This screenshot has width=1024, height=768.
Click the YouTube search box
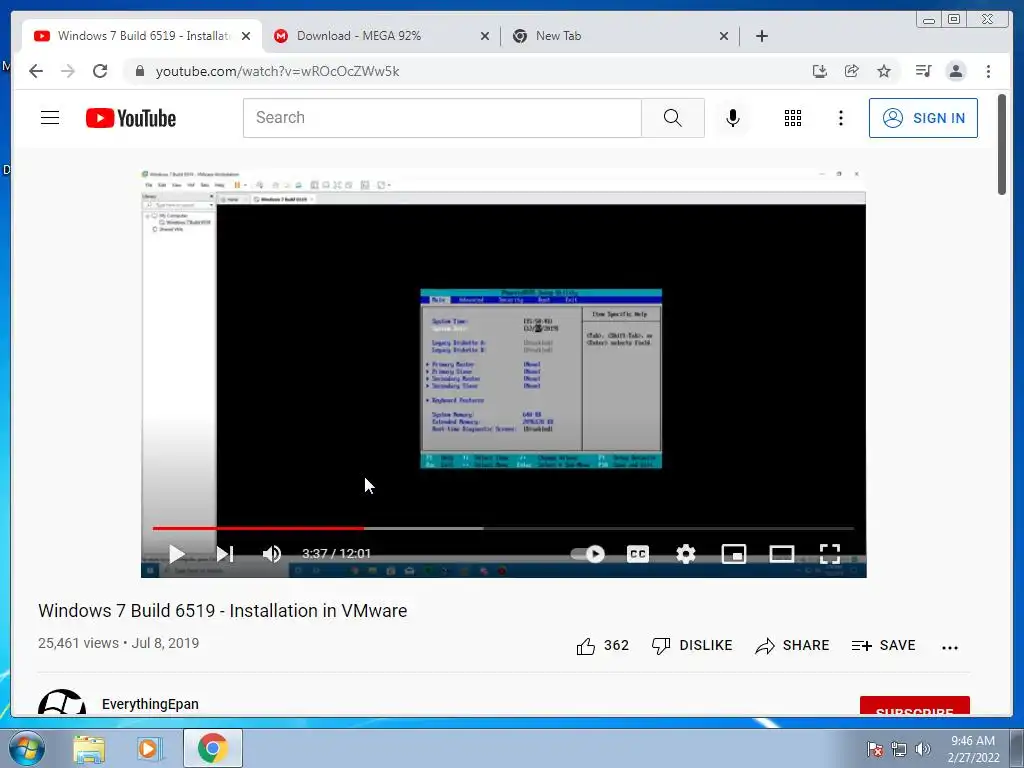pos(442,118)
